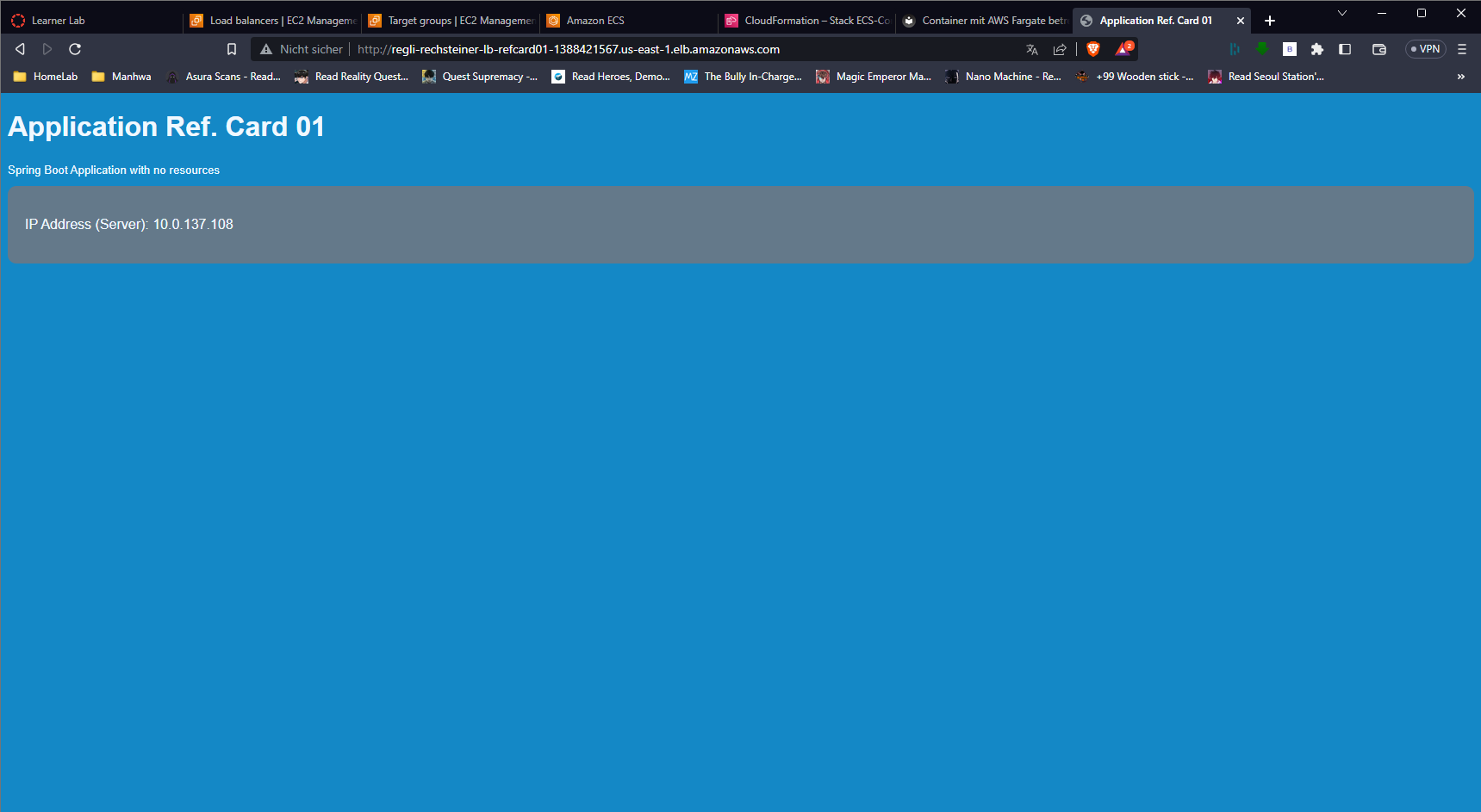Reload the current page

75,49
